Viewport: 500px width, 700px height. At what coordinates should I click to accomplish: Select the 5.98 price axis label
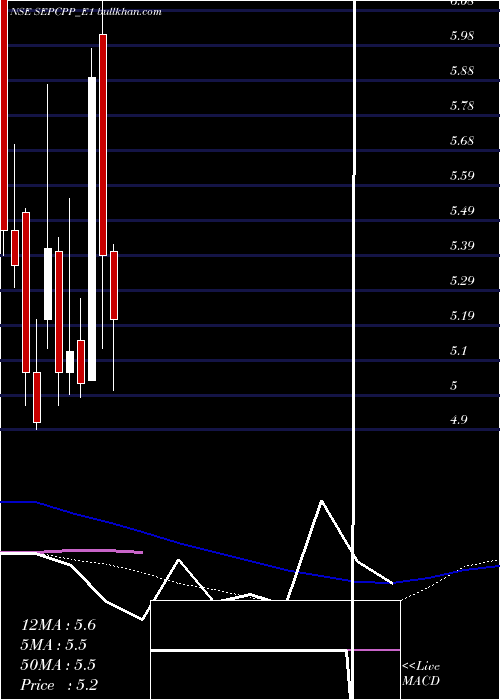tap(462, 36)
